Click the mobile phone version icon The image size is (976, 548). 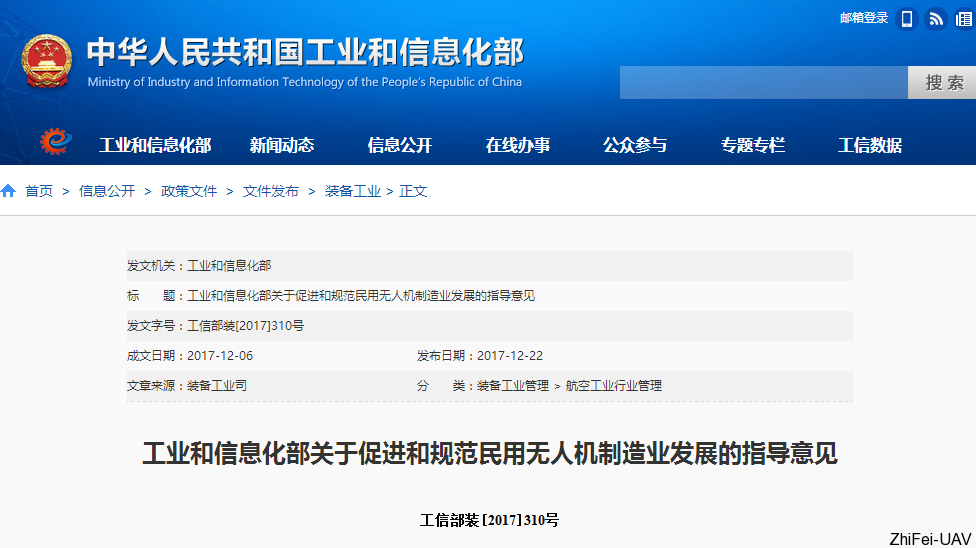[x=907, y=19]
